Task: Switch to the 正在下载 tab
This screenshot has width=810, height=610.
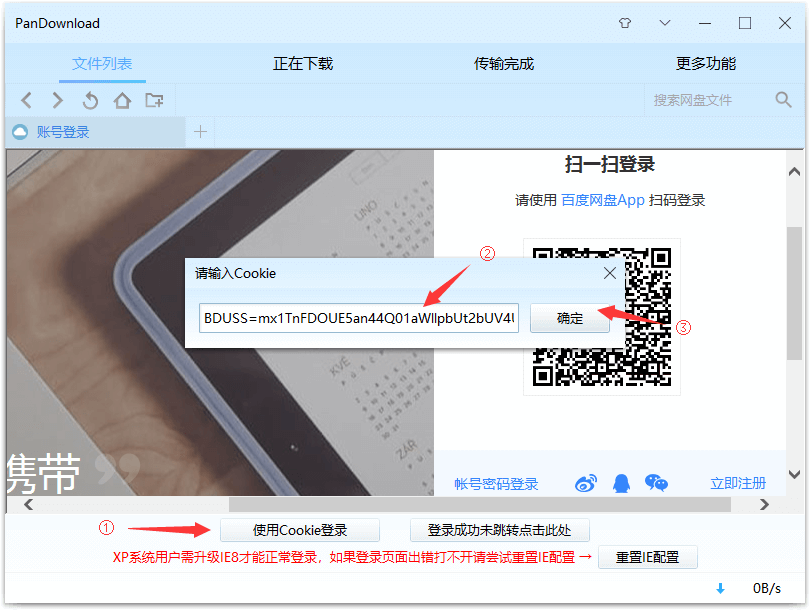Action: [302, 62]
